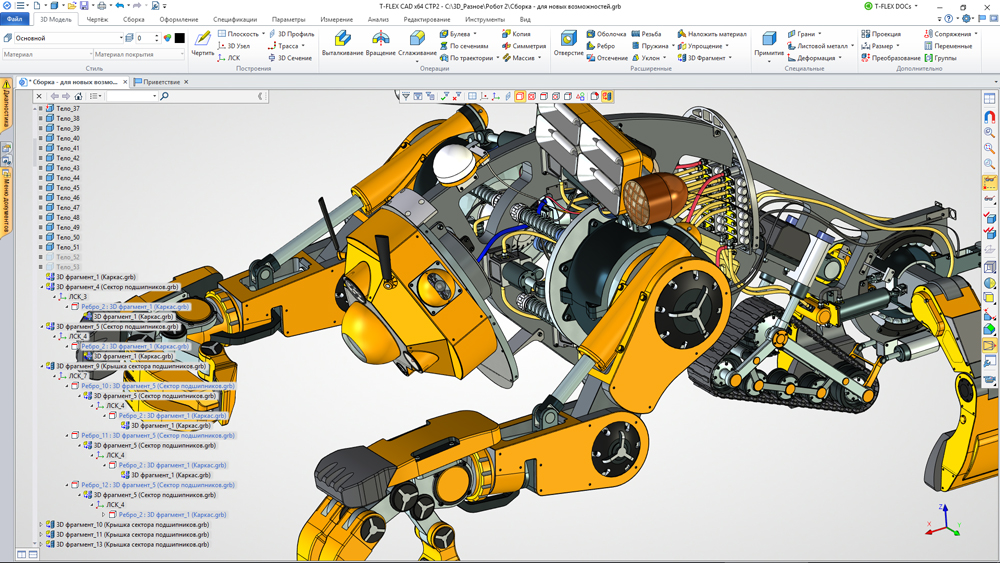The width and height of the screenshot is (1000, 563).
Task: Activate the Отверстие (Hole) tool
Action: coord(568,42)
